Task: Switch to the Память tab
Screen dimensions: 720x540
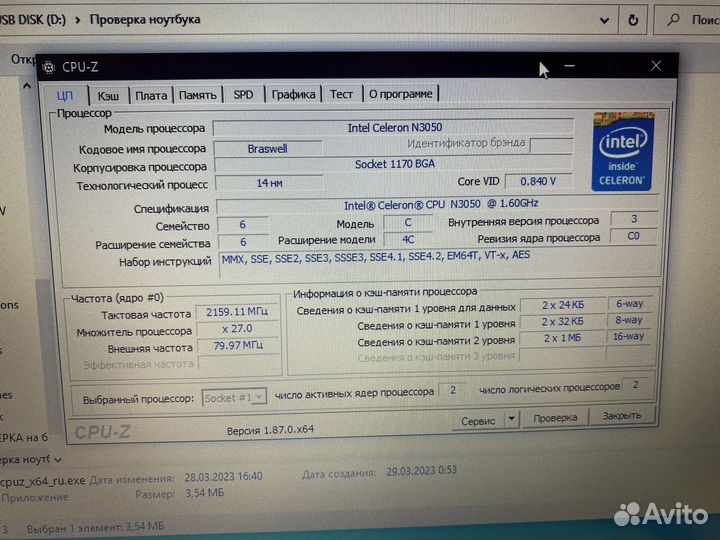Action: pyautogui.click(x=197, y=95)
